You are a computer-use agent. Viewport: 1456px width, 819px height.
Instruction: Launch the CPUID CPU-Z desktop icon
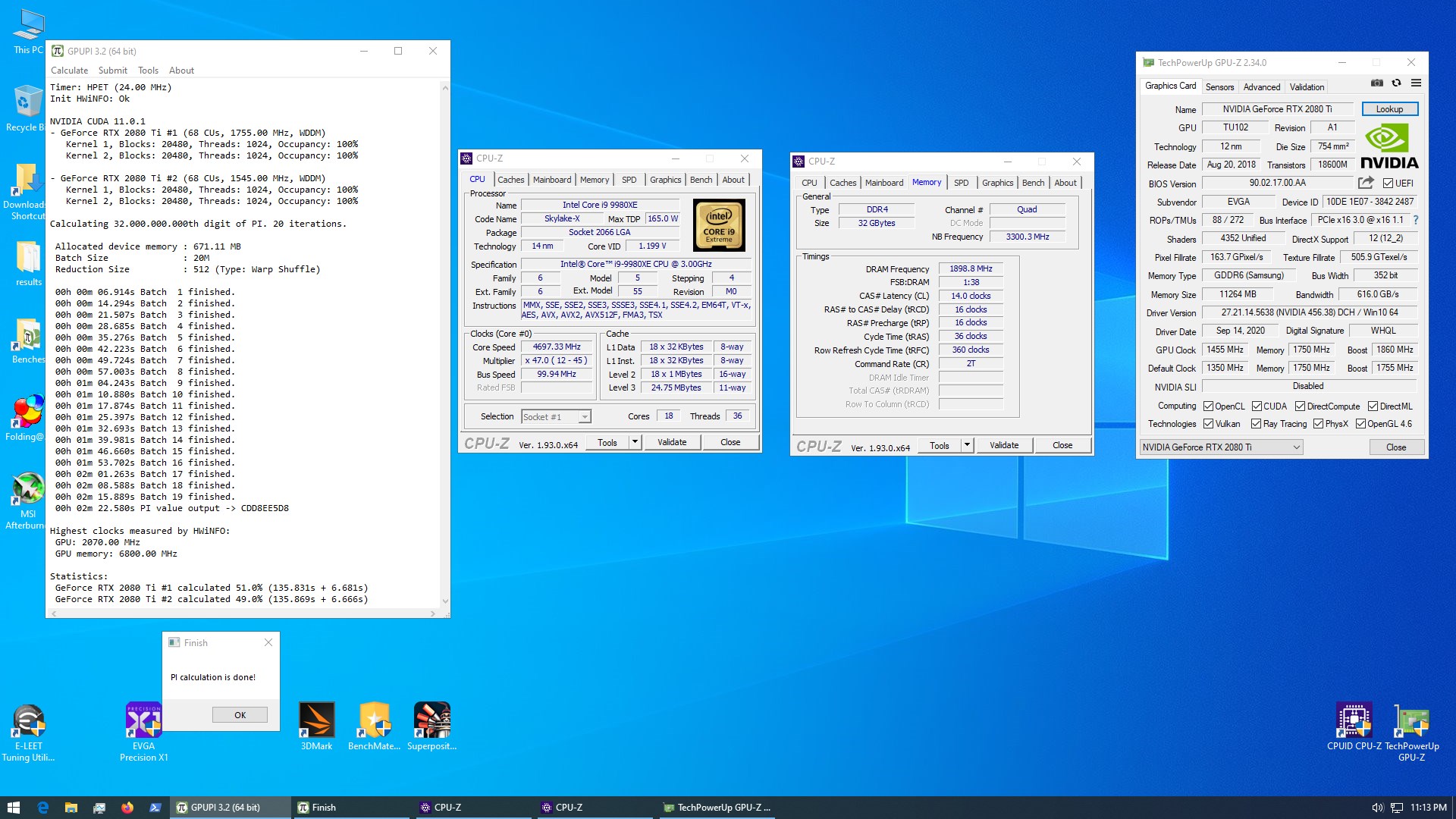coord(1354,726)
